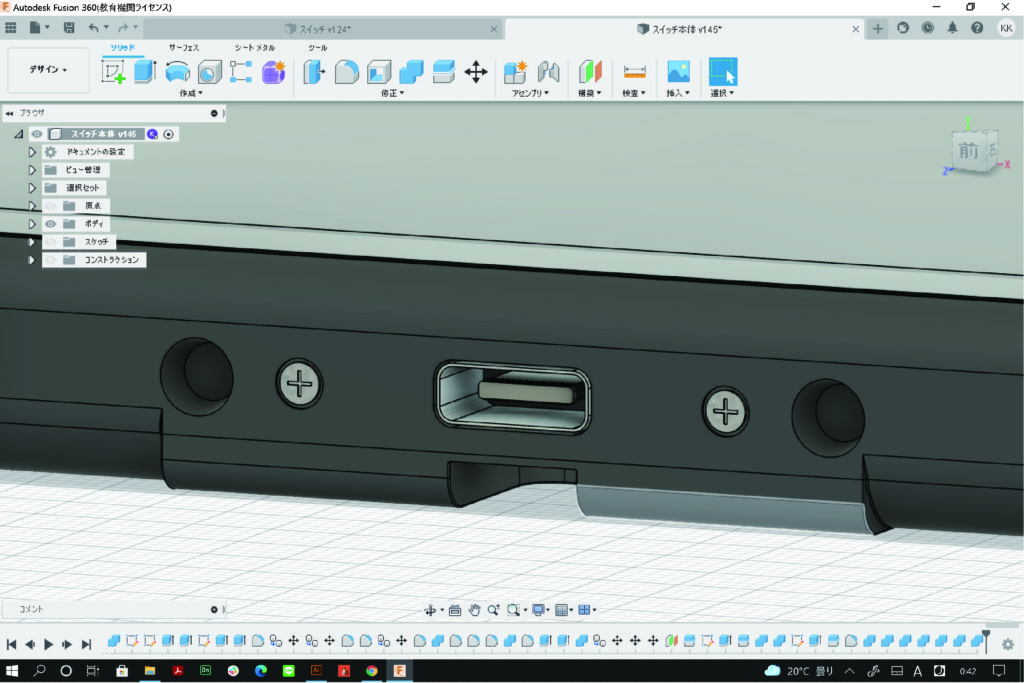Click the 修正 menu label
The width and height of the screenshot is (1024, 683).
tap(393, 93)
